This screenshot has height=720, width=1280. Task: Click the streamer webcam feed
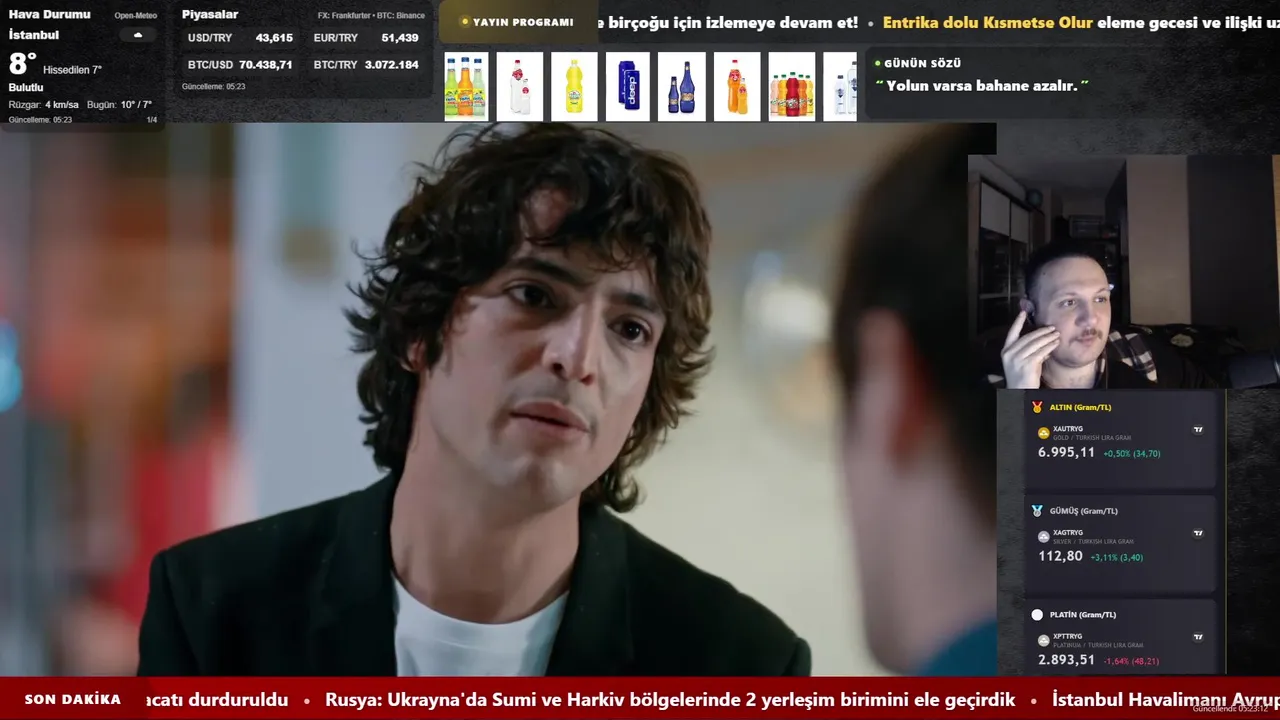pyautogui.click(x=1123, y=271)
